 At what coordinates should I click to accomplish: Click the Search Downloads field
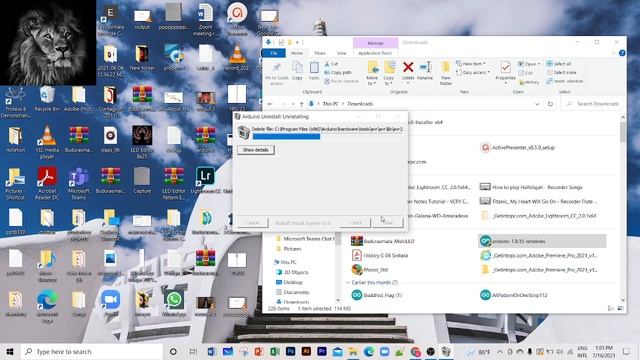click(593, 104)
